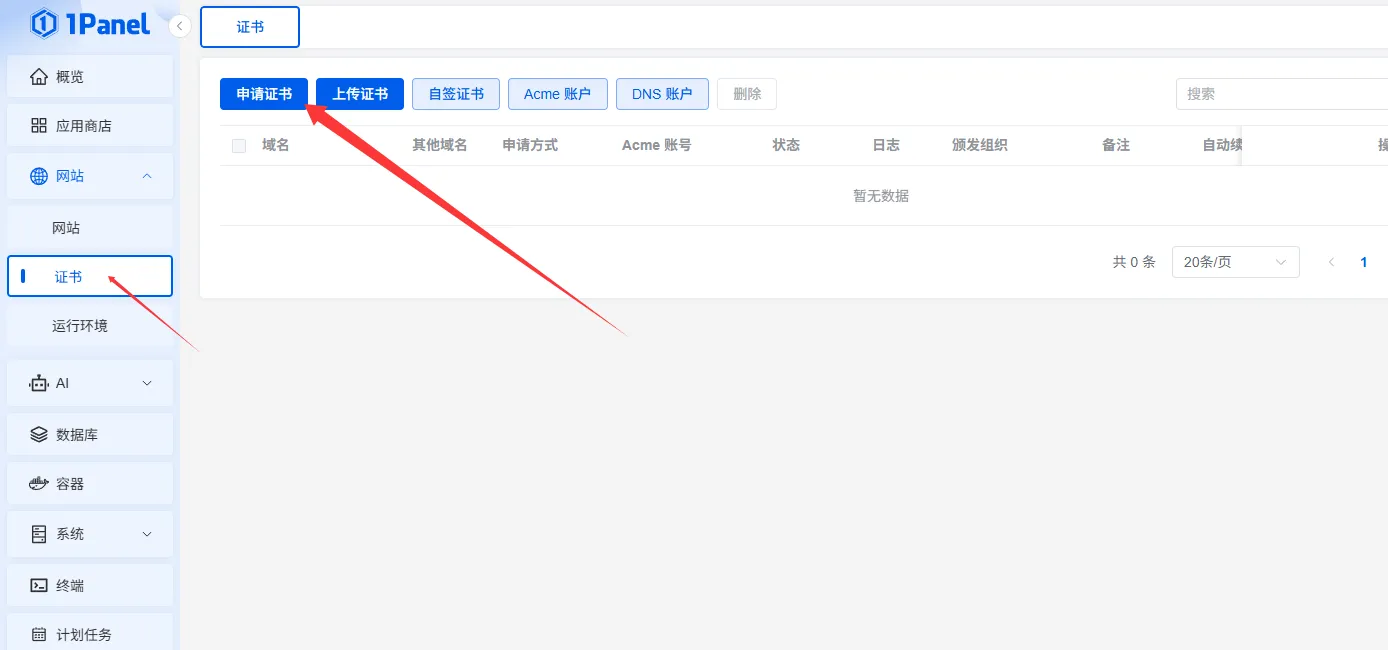
Task: Open the 容器 docker icon
Action: click(39, 484)
